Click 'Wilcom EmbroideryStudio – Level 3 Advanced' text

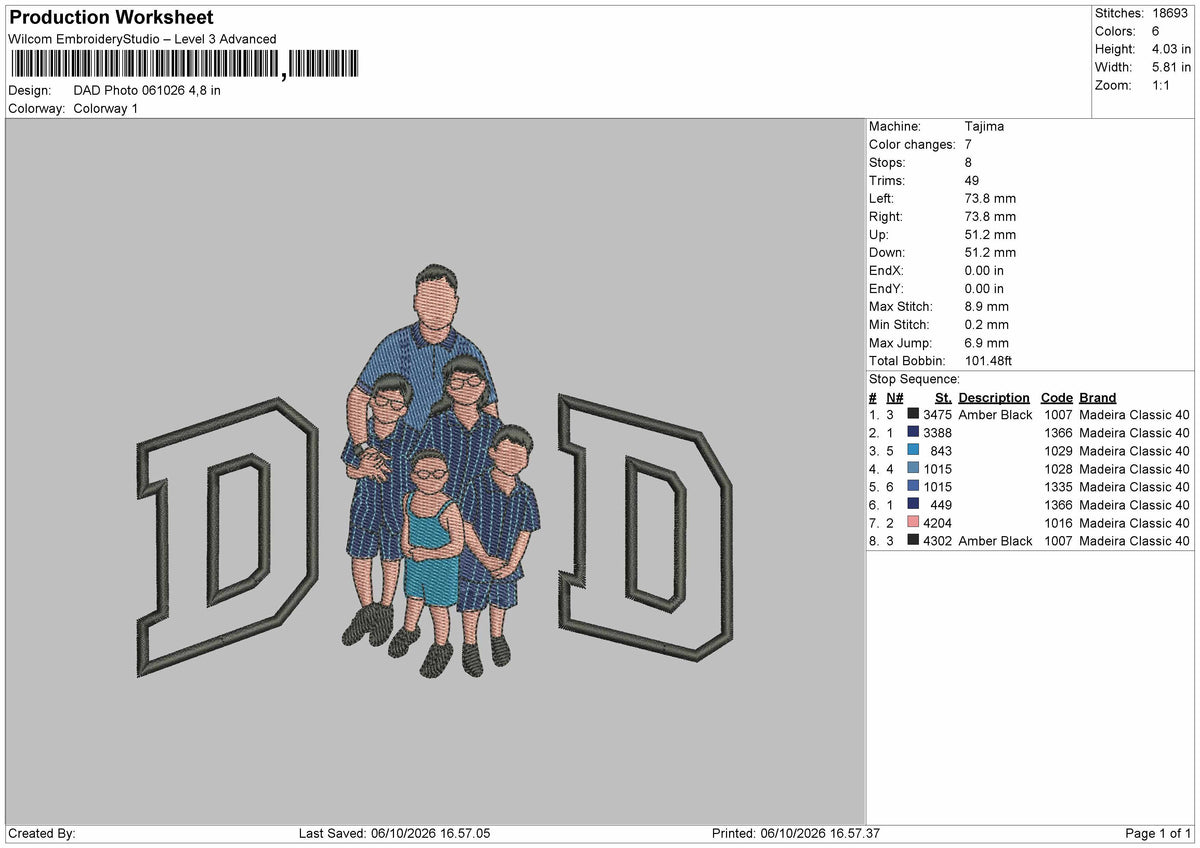click(x=142, y=39)
